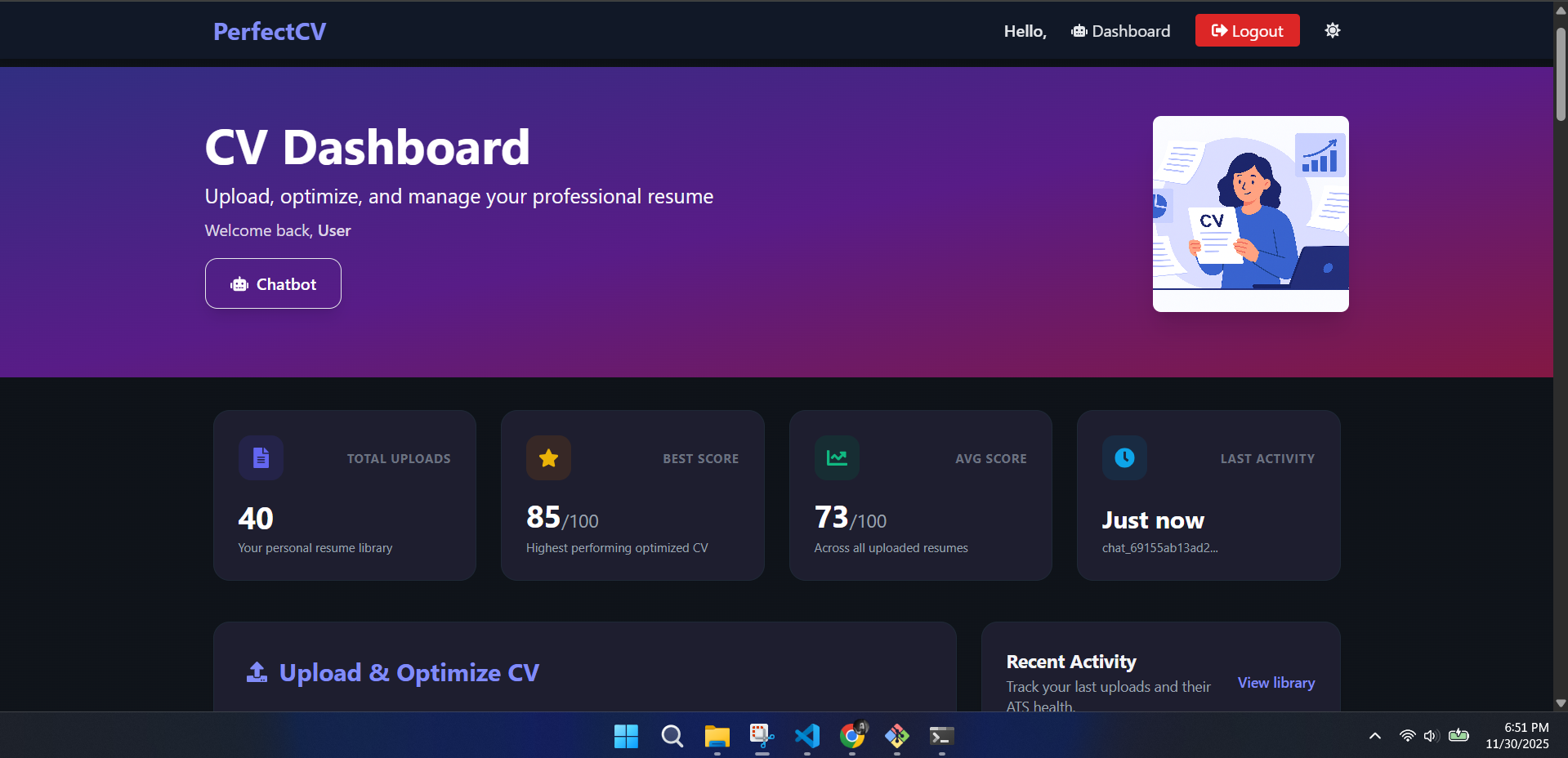This screenshot has height=758, width=1568.
Task: Click the document icon on Total Uploads card
Action: (260, 457)
